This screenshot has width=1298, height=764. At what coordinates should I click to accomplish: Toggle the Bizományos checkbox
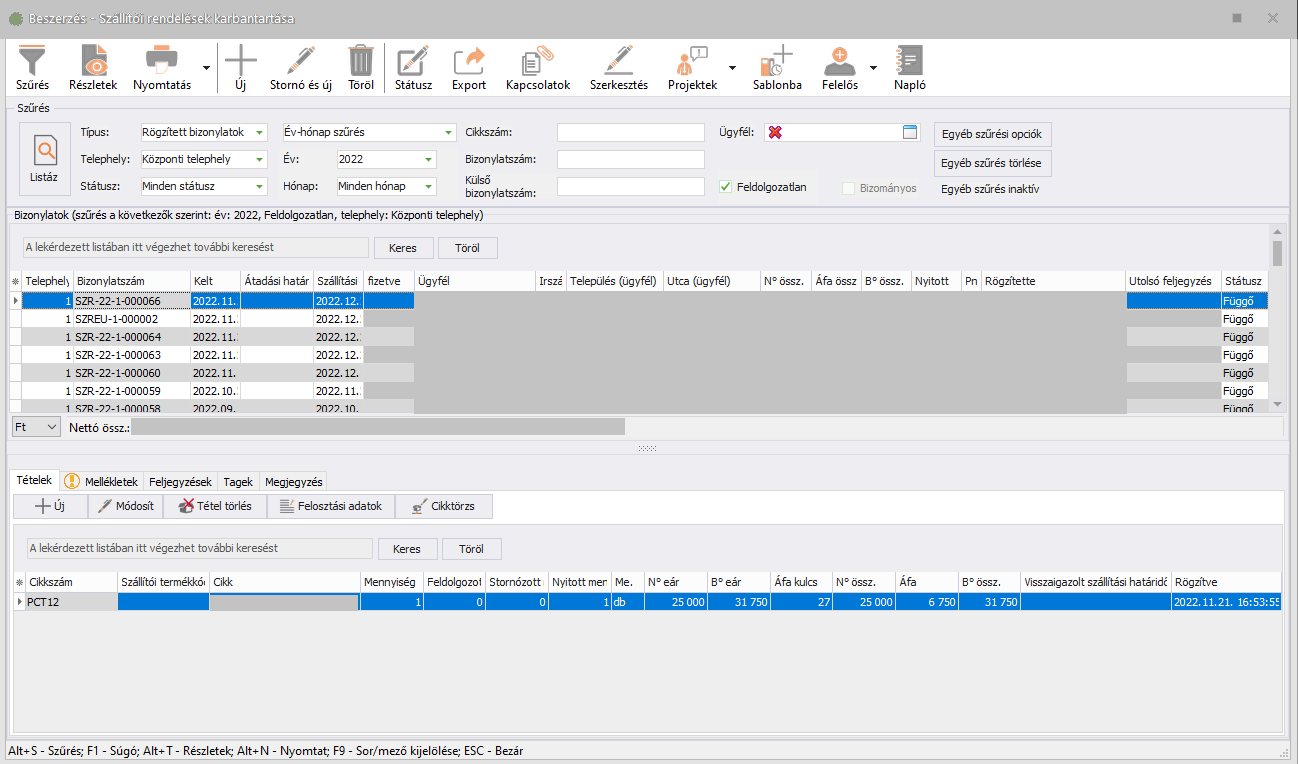[849, 188]
